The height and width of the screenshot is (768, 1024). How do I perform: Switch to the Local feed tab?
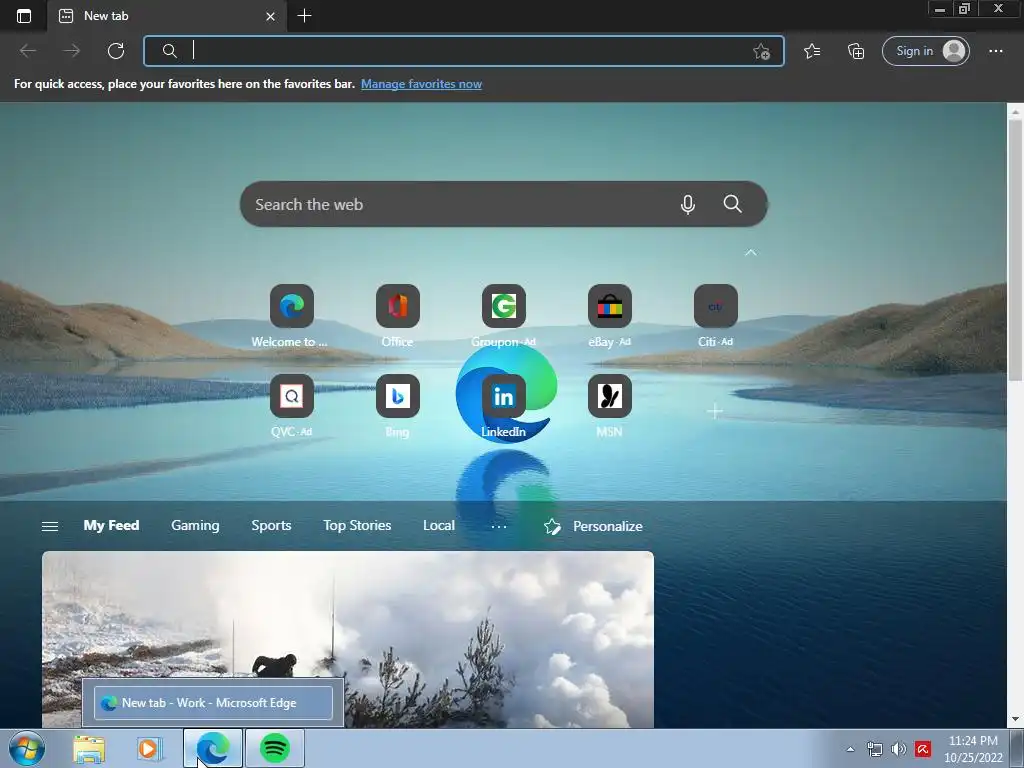click(439, 526)
